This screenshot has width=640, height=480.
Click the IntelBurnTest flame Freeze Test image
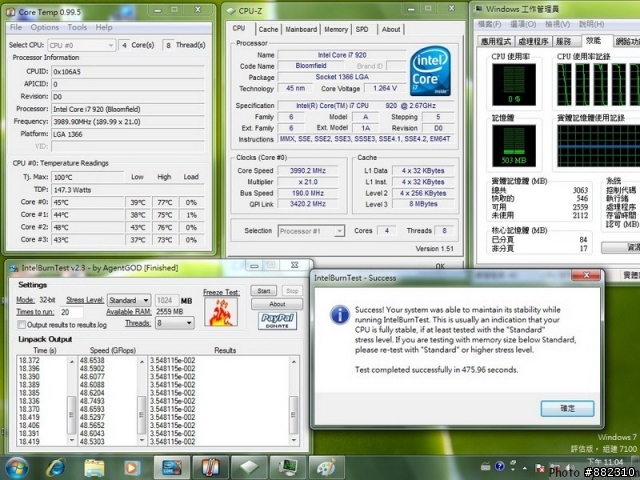(x=221, y=312)
